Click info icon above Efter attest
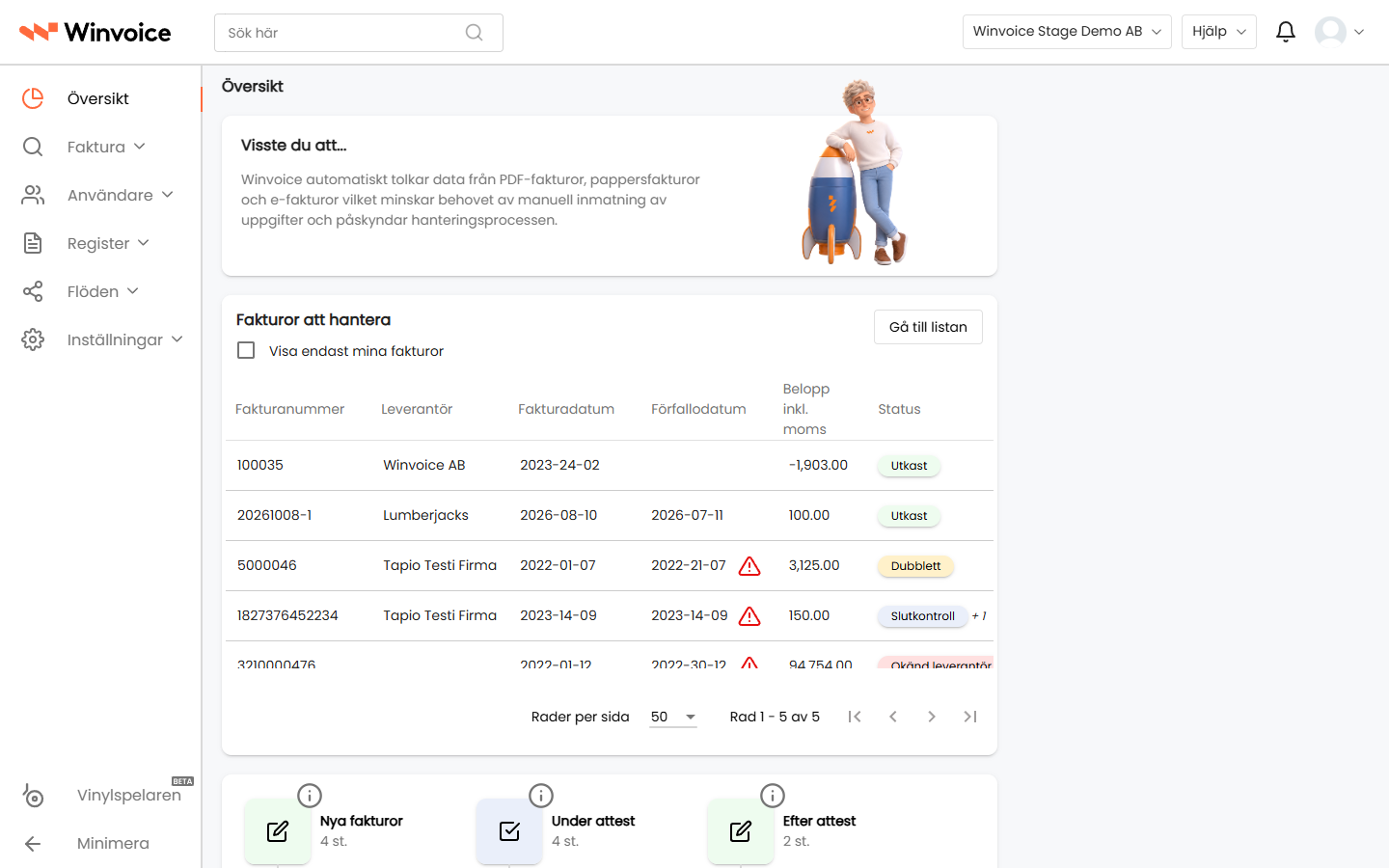The height and width of the screenshot is (868, 1389). [x=773, y=796]
